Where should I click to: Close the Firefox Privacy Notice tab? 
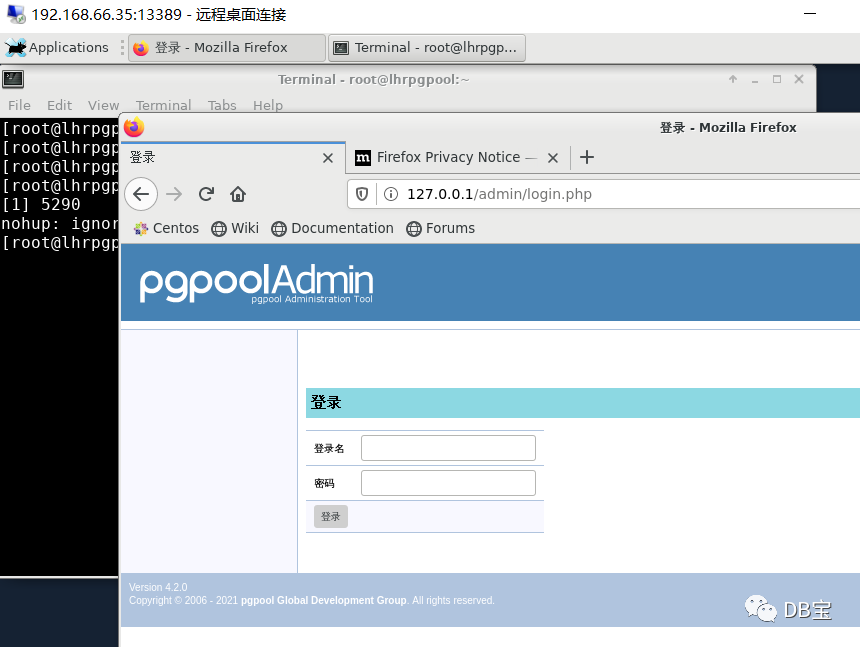tap(553, 158)
